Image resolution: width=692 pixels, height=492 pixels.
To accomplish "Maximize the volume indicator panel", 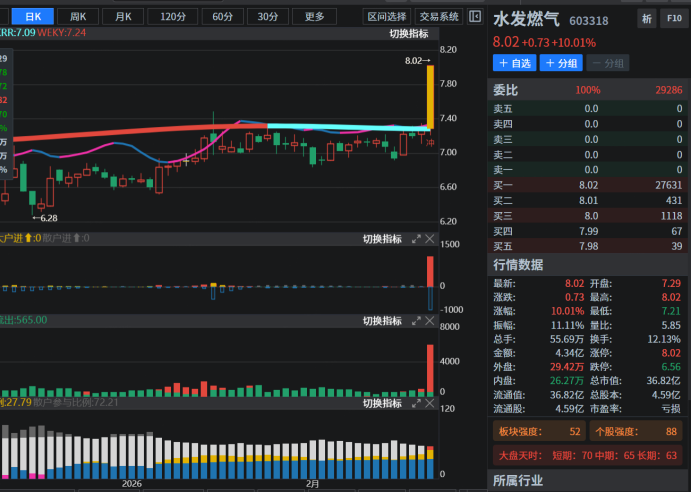I will 416,321.
